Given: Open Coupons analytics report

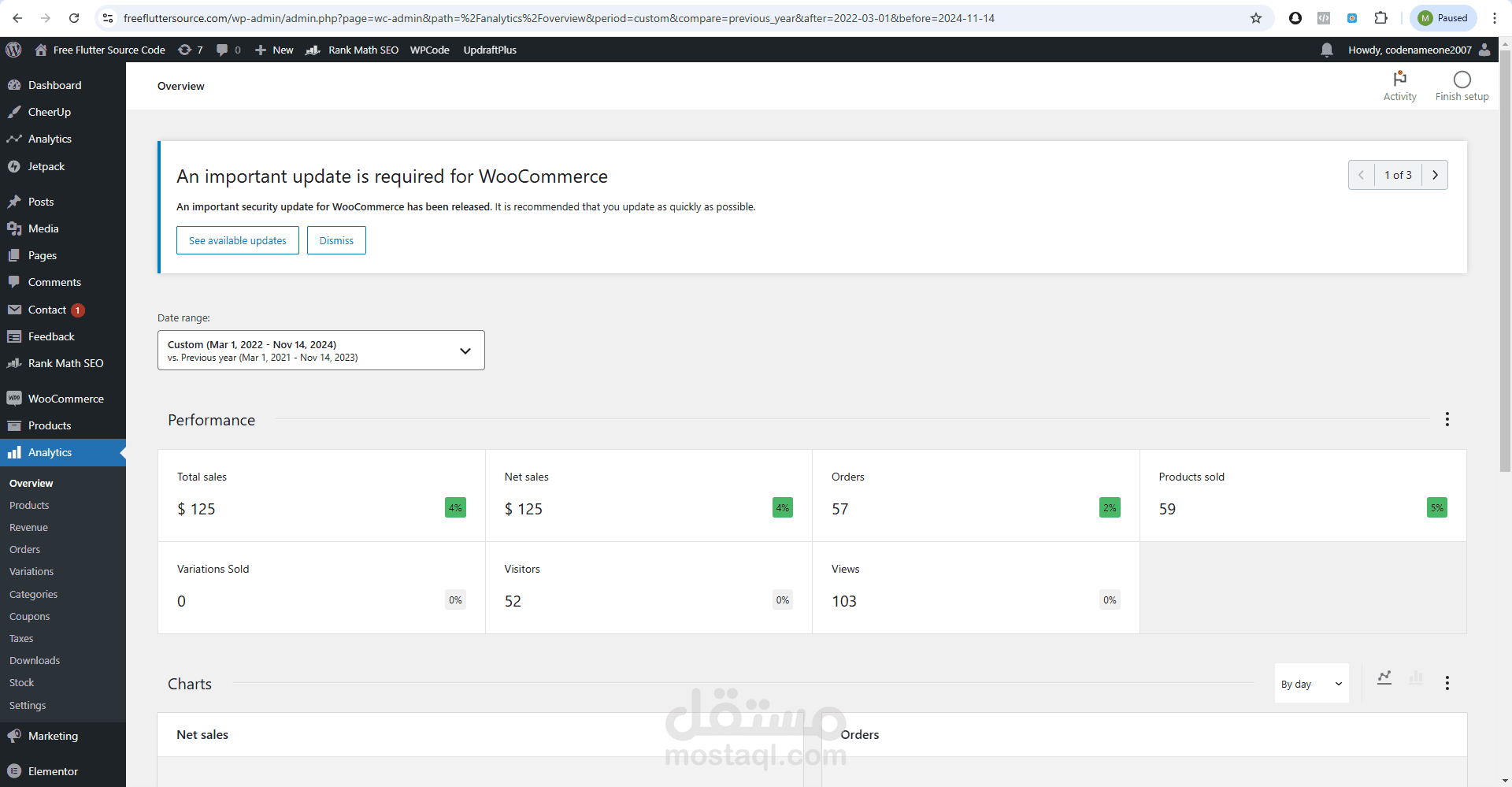Looking at the screenshot, I should pyautogui.click(x=29, y=616).
